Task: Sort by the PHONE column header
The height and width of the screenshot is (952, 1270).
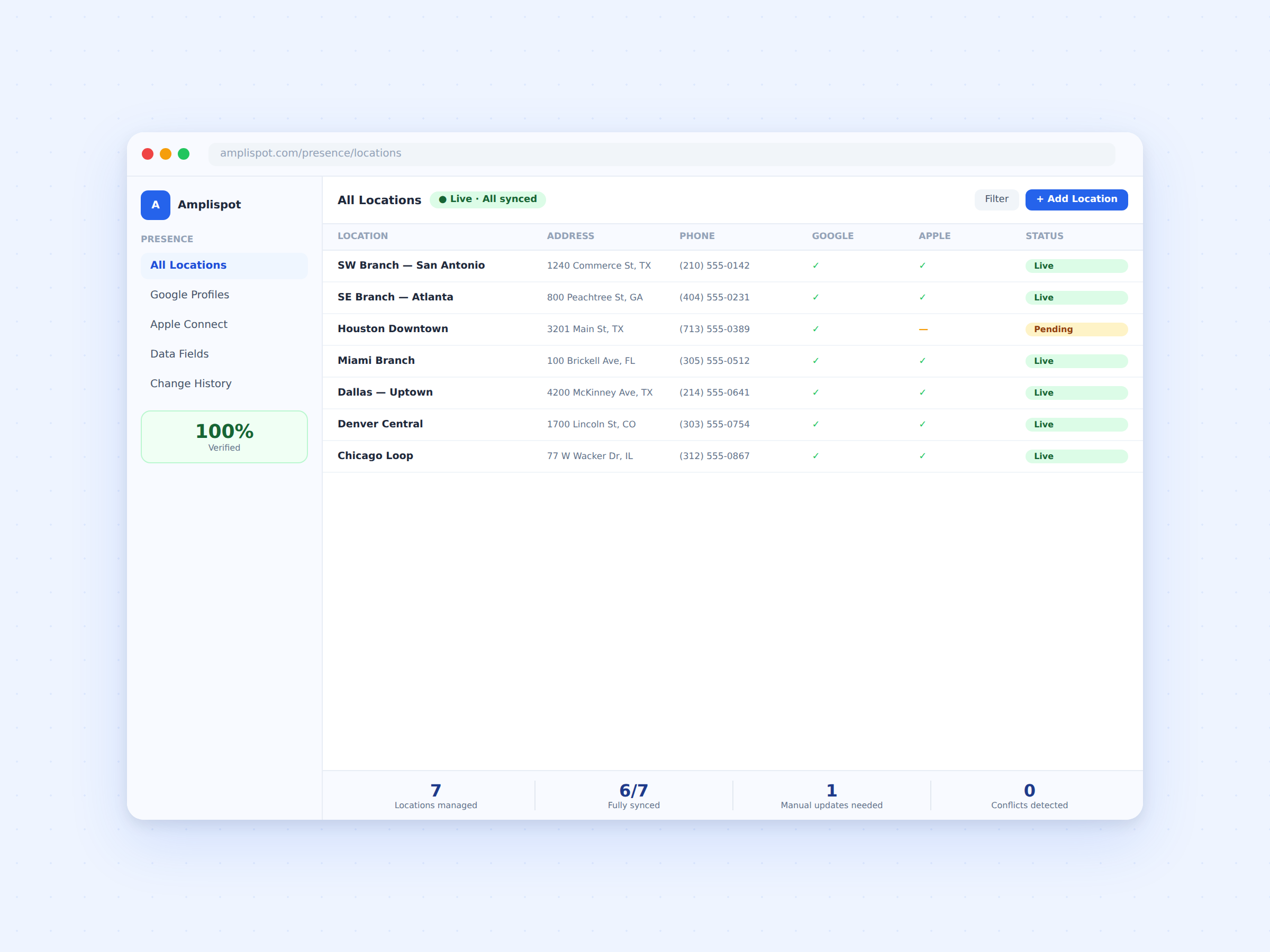Action: (x=697, y=236)
